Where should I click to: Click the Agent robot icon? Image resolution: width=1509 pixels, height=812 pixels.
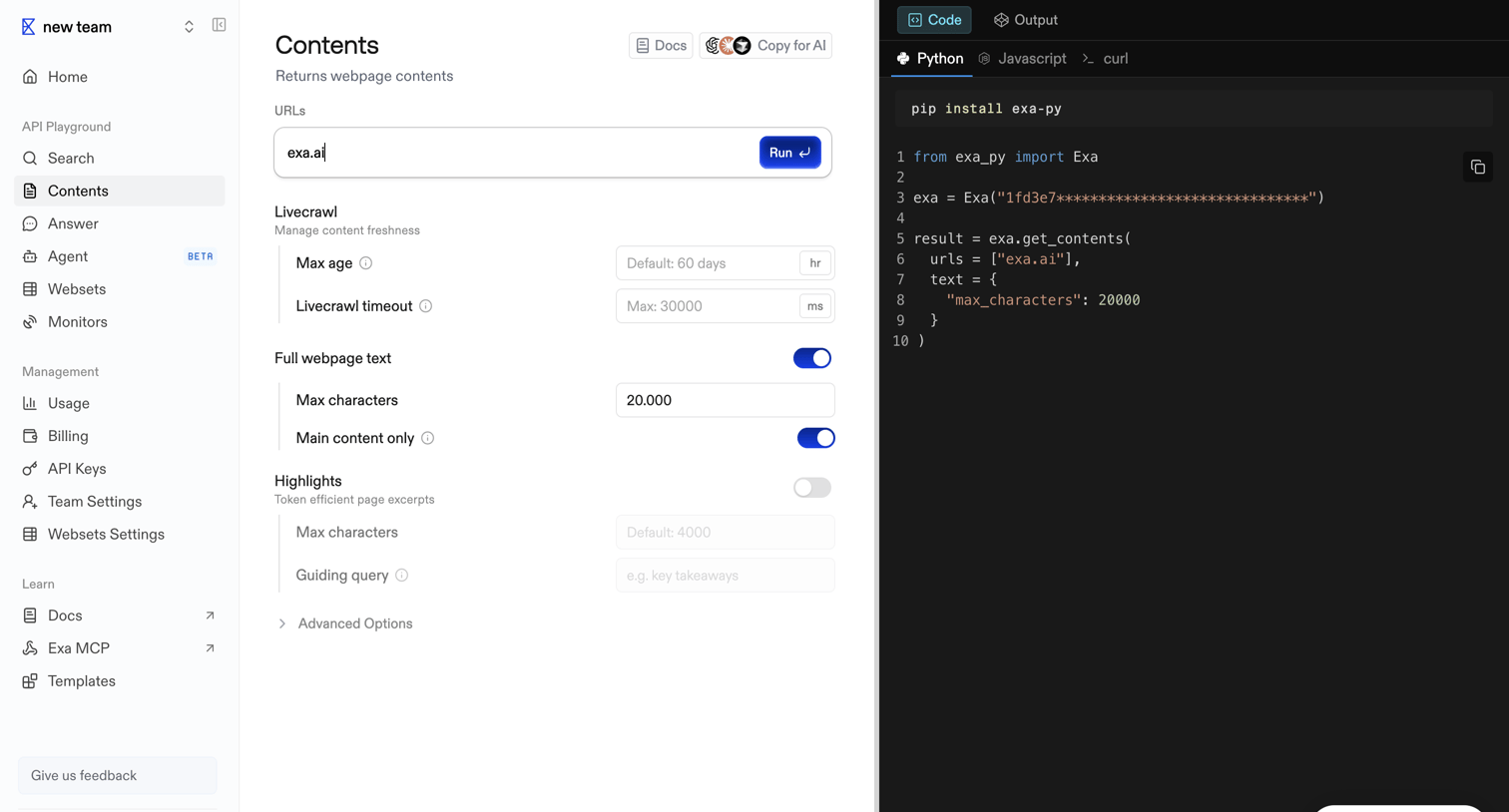30,256
